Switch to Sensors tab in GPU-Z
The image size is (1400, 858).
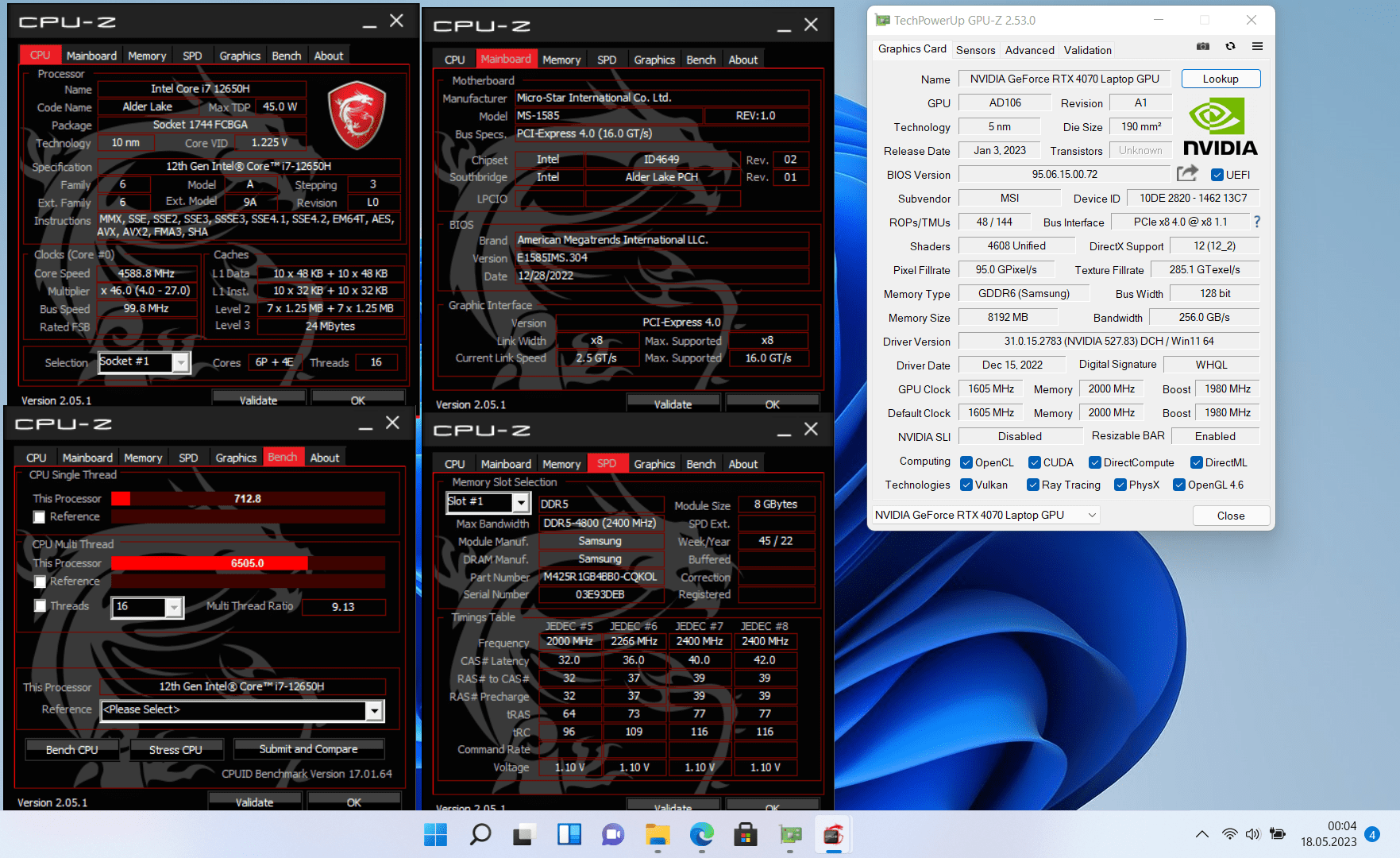(x=975, y=50)
